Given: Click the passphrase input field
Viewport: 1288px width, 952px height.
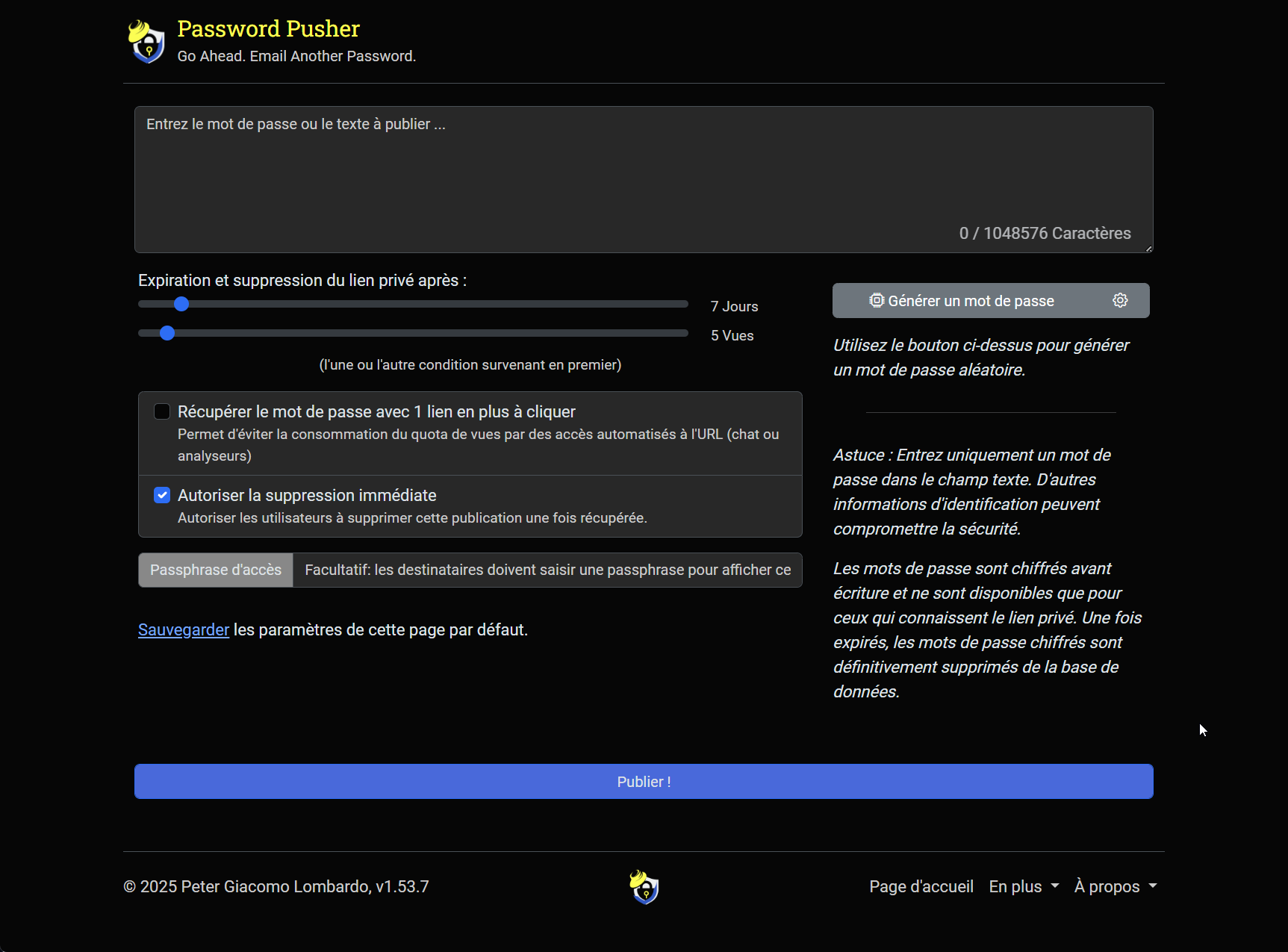Looking at the screenshot, I should tap(547, 570).
